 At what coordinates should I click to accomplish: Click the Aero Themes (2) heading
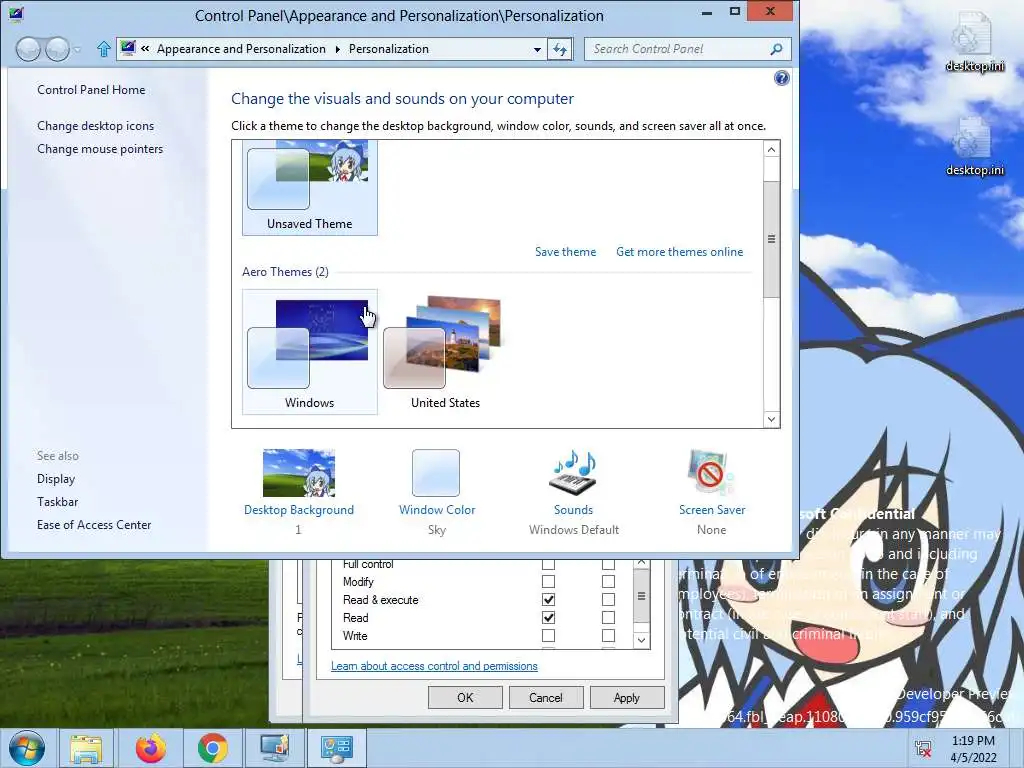(285, 272)
